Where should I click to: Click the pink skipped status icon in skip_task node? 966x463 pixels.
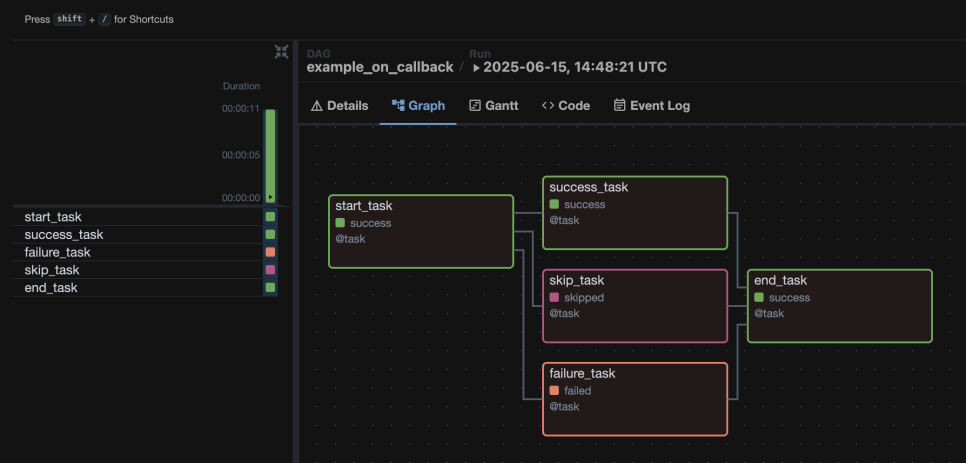click(x=554, y=297)
